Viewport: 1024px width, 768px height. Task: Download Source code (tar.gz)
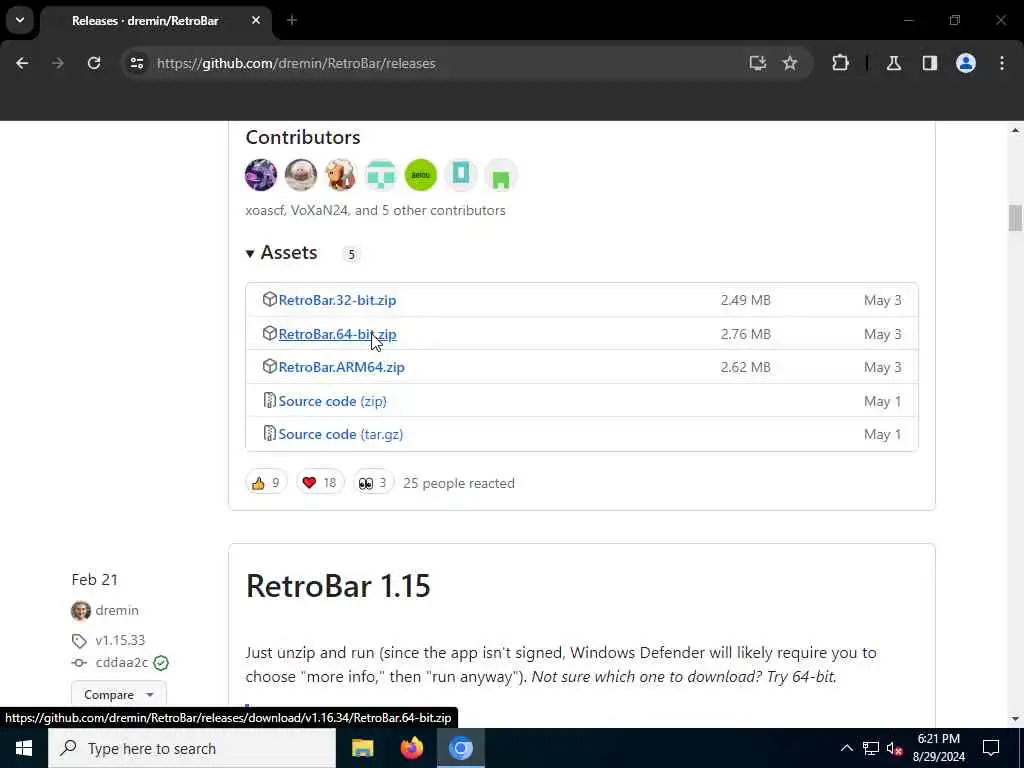[340, 434]
